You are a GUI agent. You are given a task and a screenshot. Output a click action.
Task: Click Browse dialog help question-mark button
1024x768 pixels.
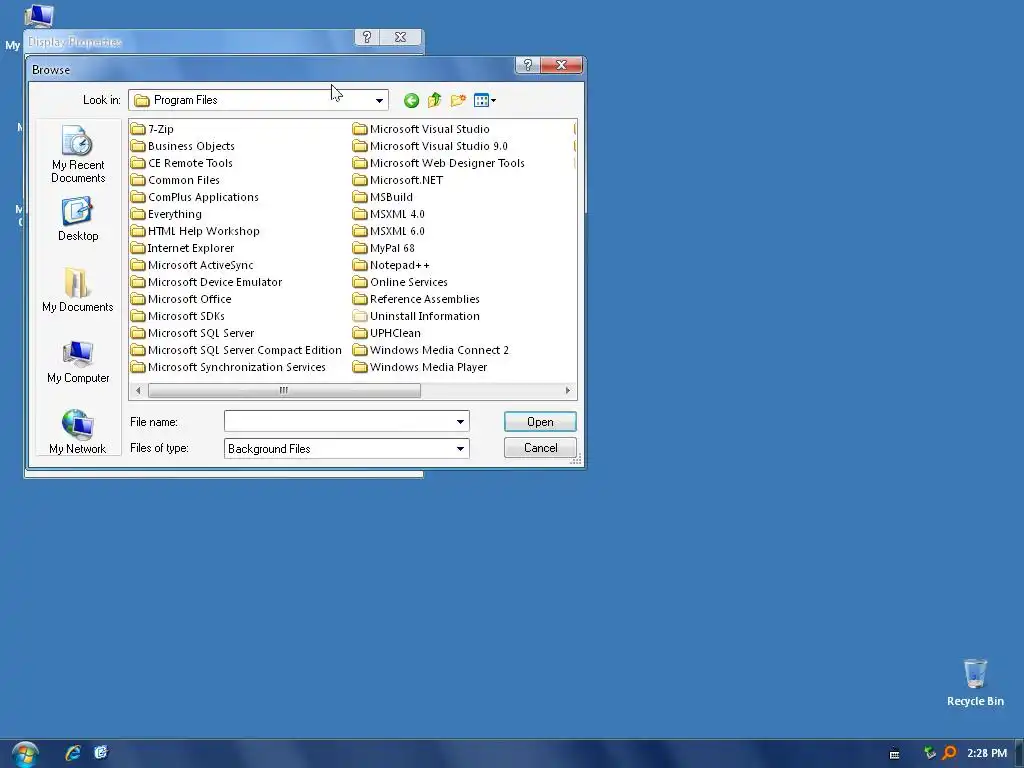point(527,65)
